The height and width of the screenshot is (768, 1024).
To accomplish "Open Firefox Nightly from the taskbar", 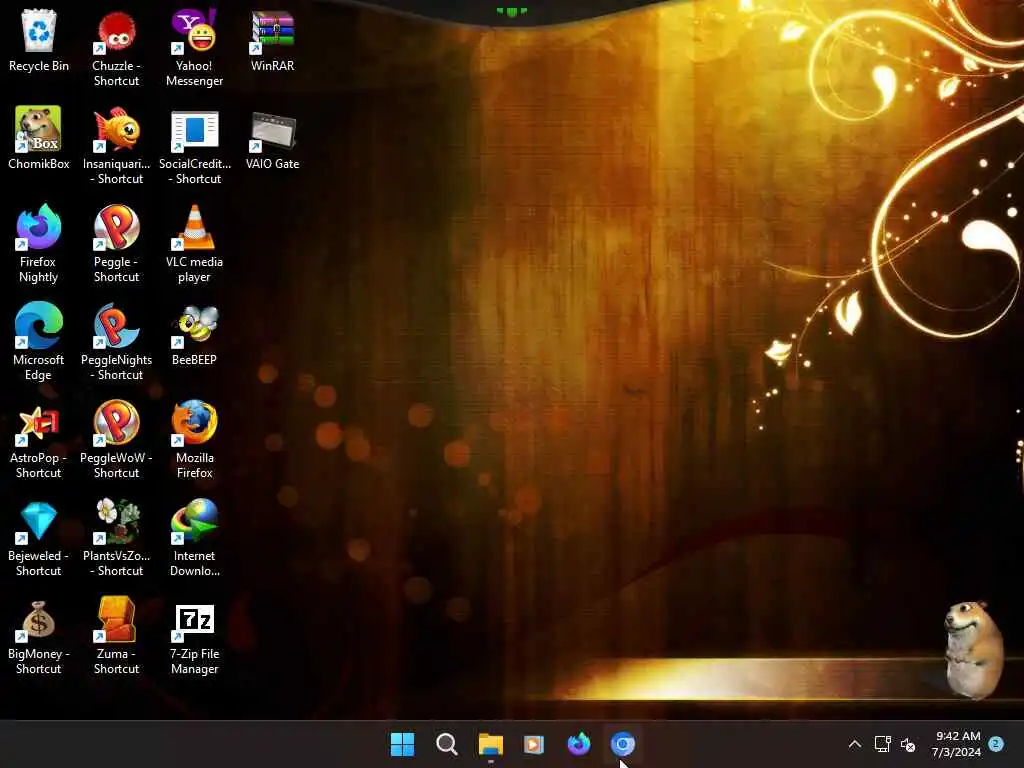I will pos(579,744).
